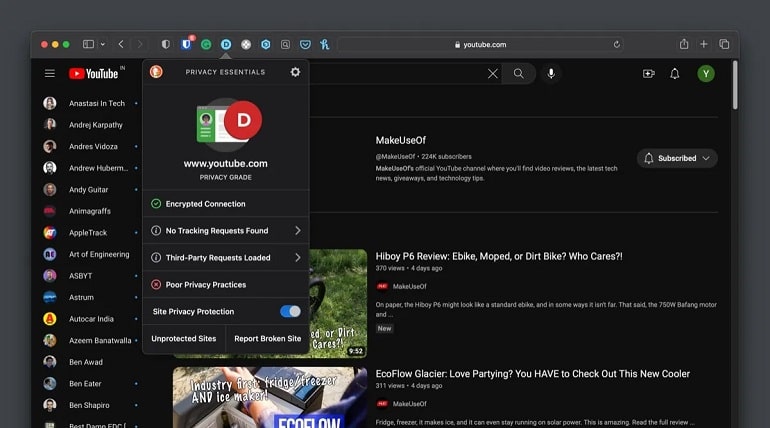Open Ben Shapiro subscription
Screen dimensions: 770x428
pos(91,405)
